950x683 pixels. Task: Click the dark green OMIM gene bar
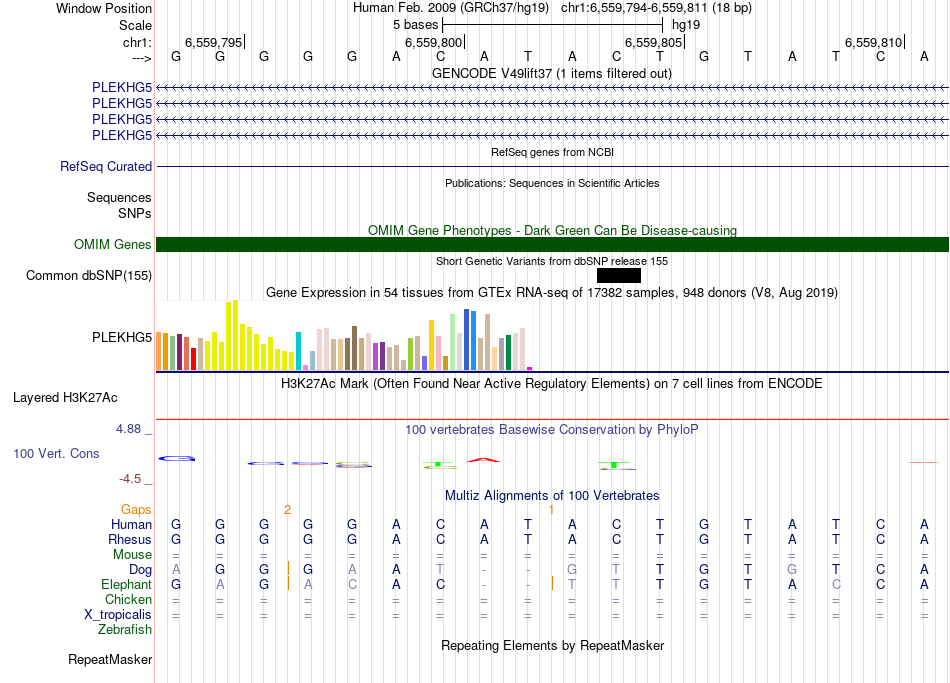(x=552, y=244)
